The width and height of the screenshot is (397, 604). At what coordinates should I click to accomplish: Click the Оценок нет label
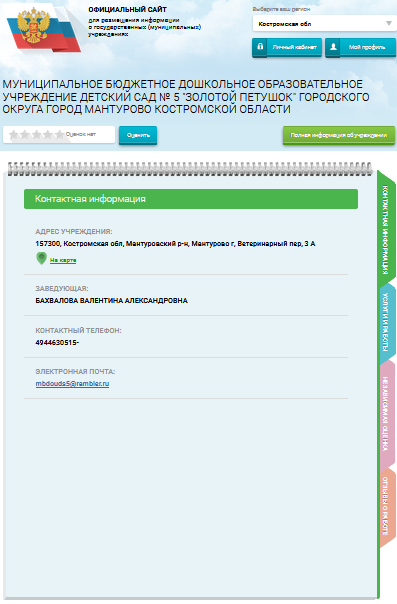click(x=81, y=134)
